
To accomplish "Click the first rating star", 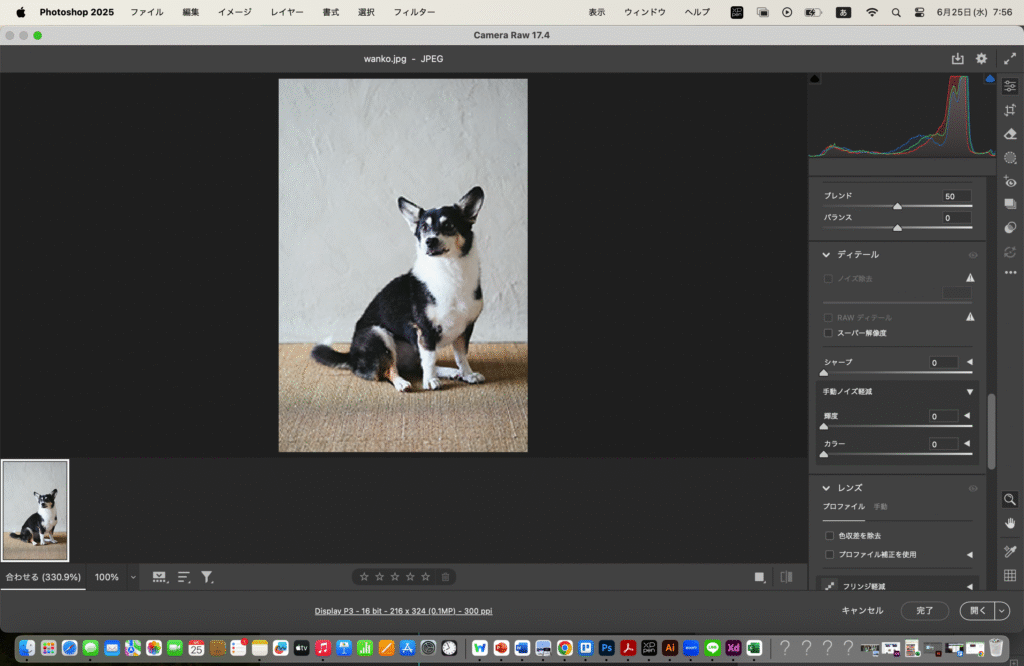I will click(x=364, y=577).
